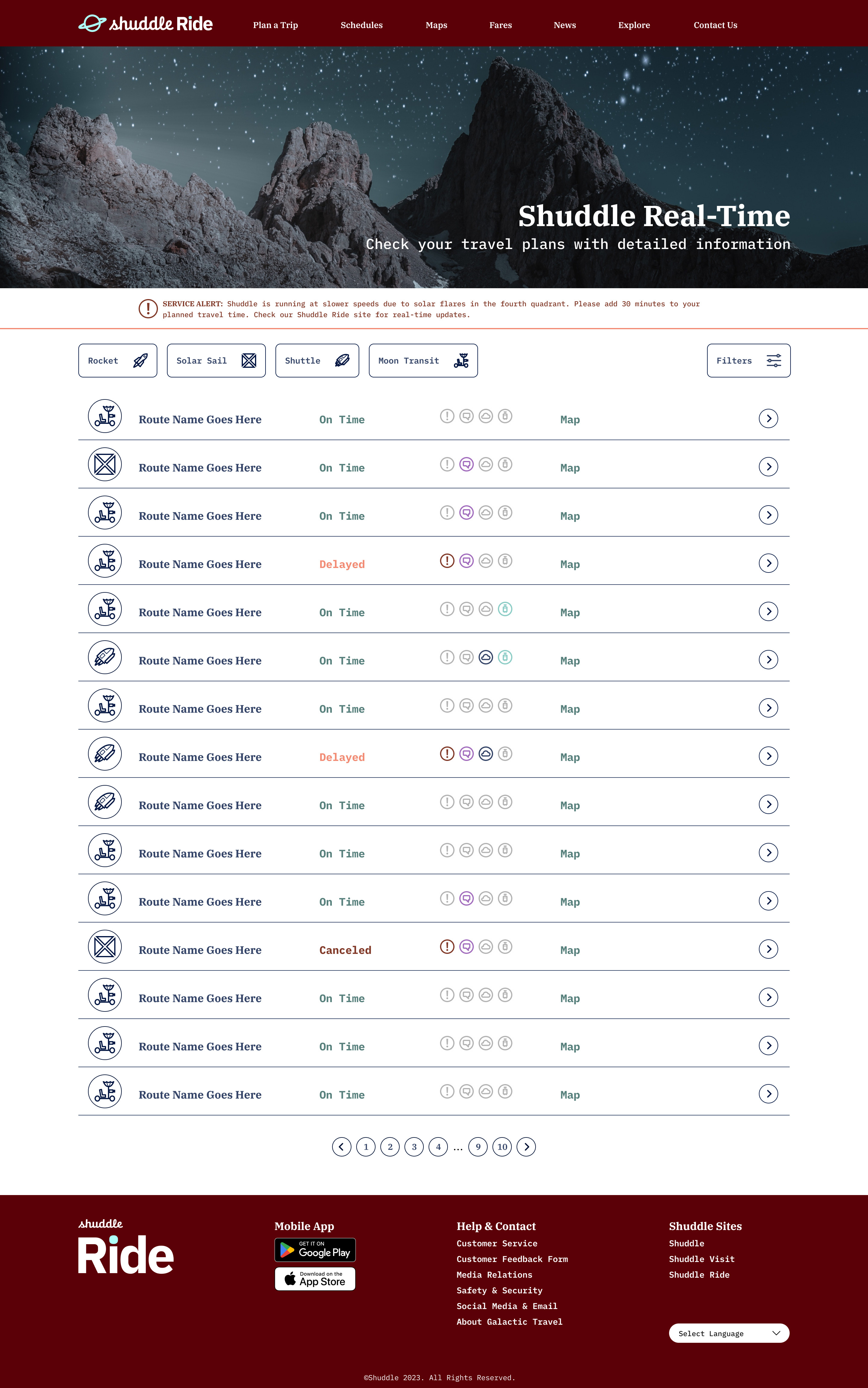Image resolution: width=868 pixels, height=1388 pixels.
Task: Click the red service alert exclamation icon
Action: (x=148, y=308)
